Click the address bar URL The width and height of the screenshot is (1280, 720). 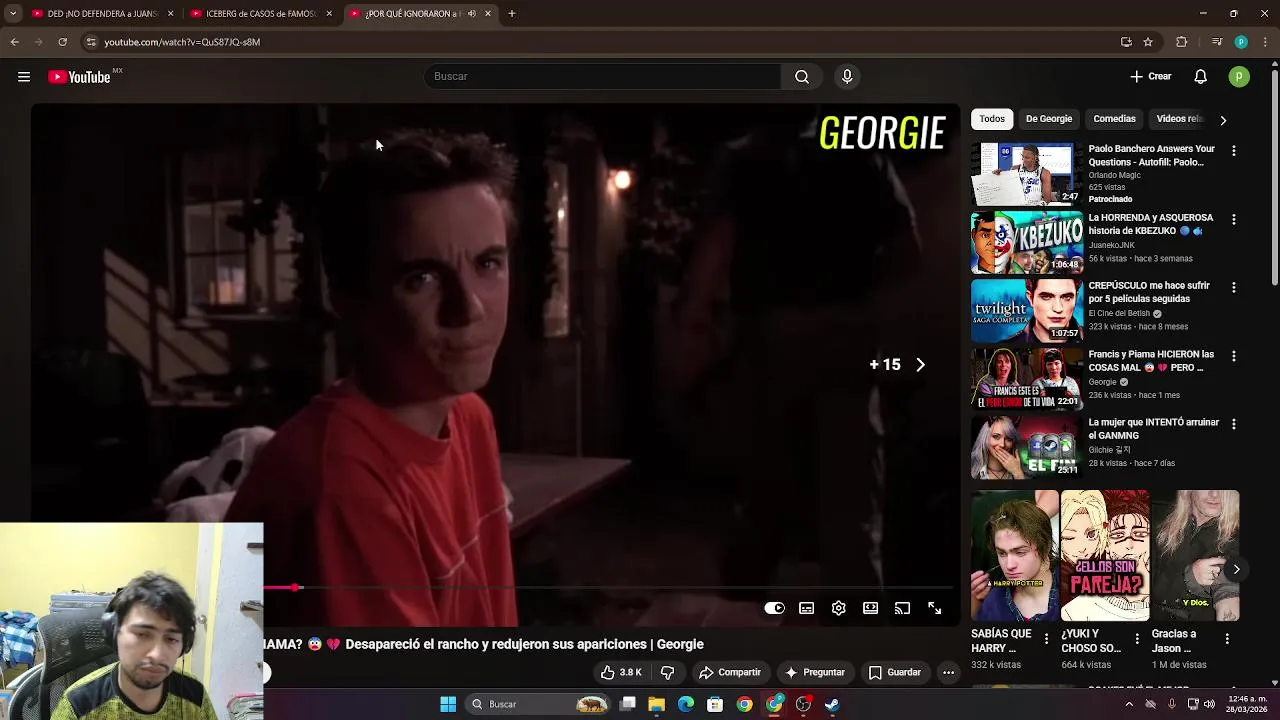(x=182, y=42)
